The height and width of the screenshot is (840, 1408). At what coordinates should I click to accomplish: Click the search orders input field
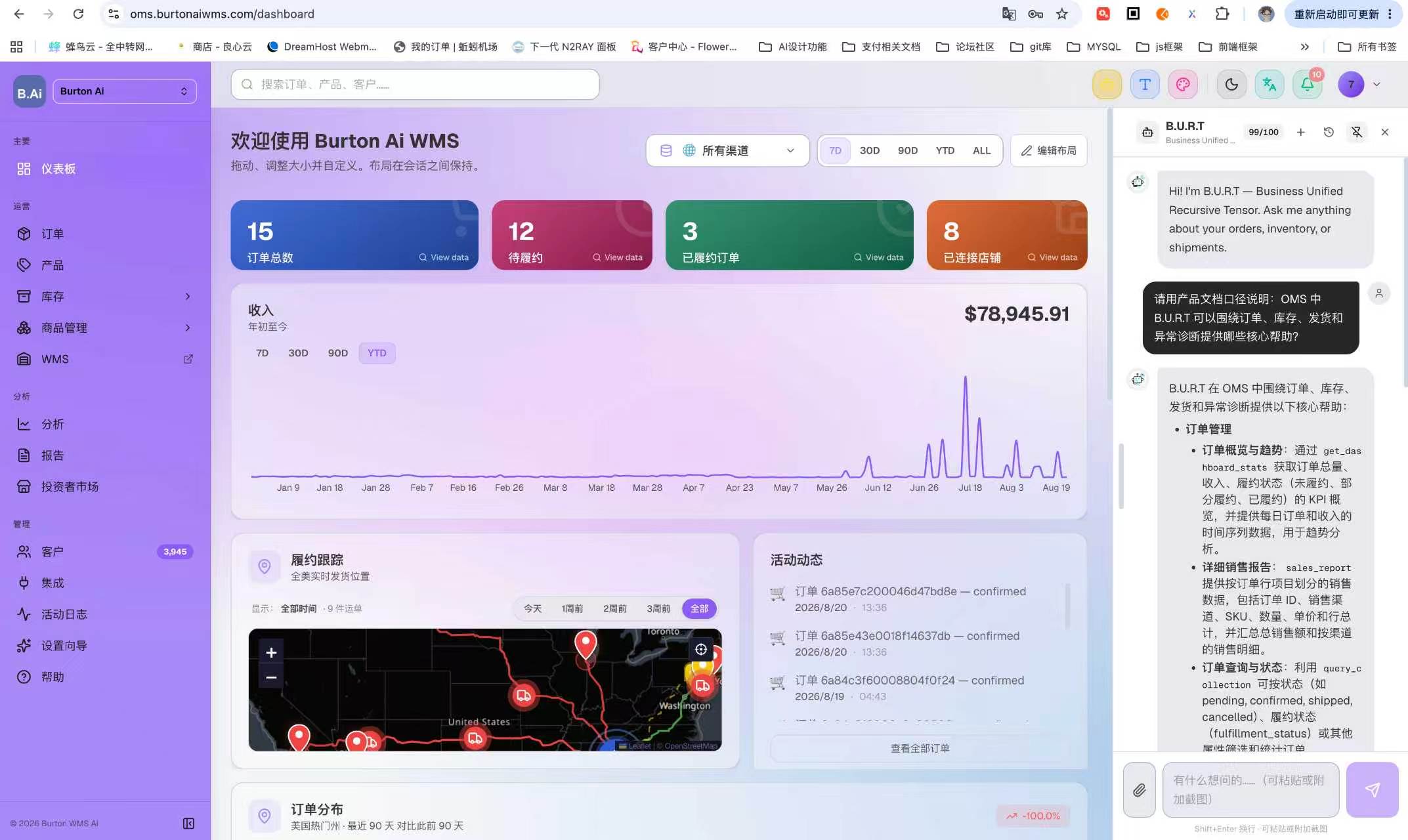415,84
